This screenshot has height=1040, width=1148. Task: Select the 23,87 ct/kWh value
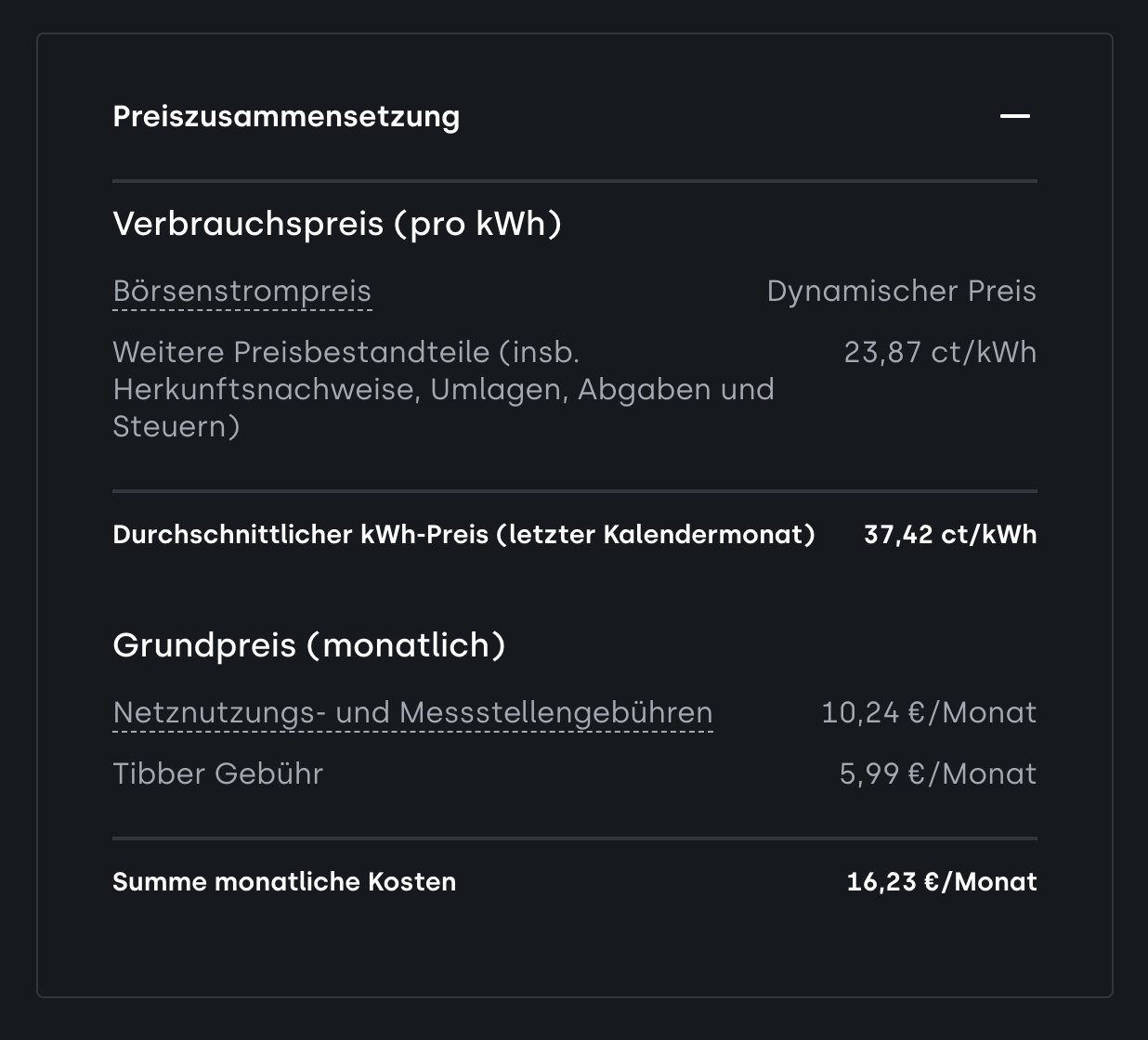click(939, 353)
